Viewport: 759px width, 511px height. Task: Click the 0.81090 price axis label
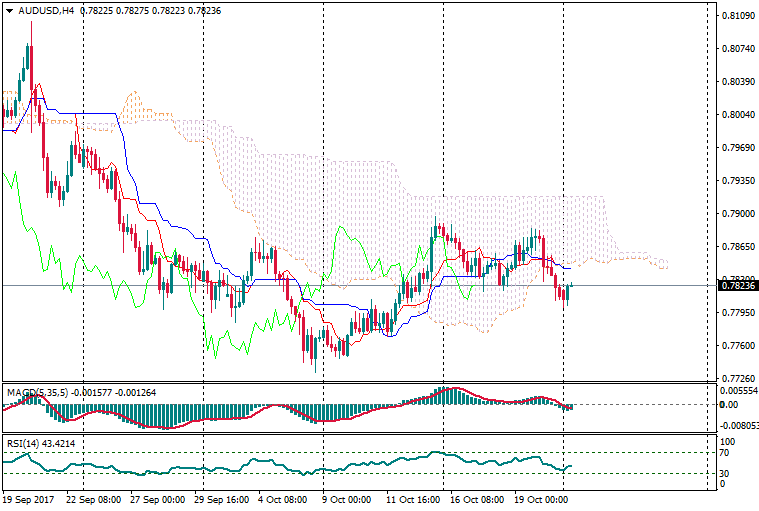pos(737,16)
